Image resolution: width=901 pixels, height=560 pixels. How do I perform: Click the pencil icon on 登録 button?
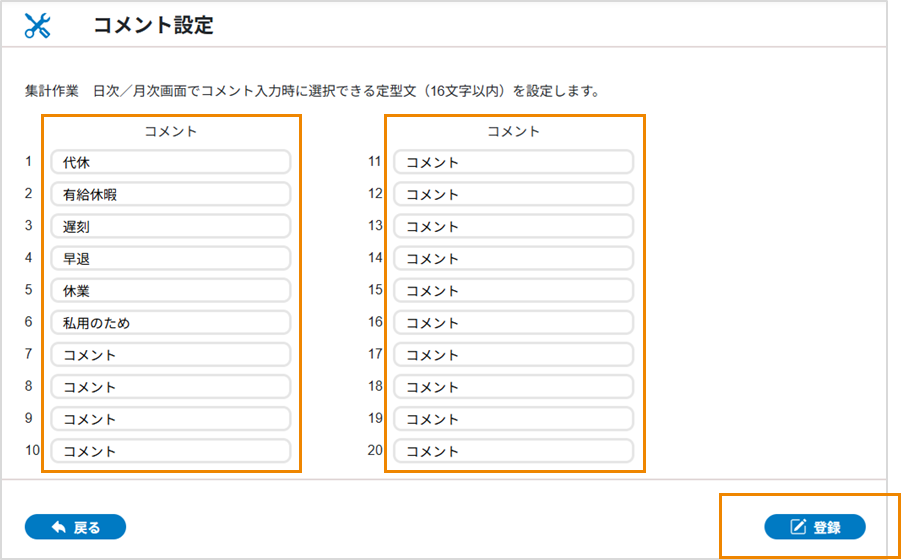click(798, 527)
